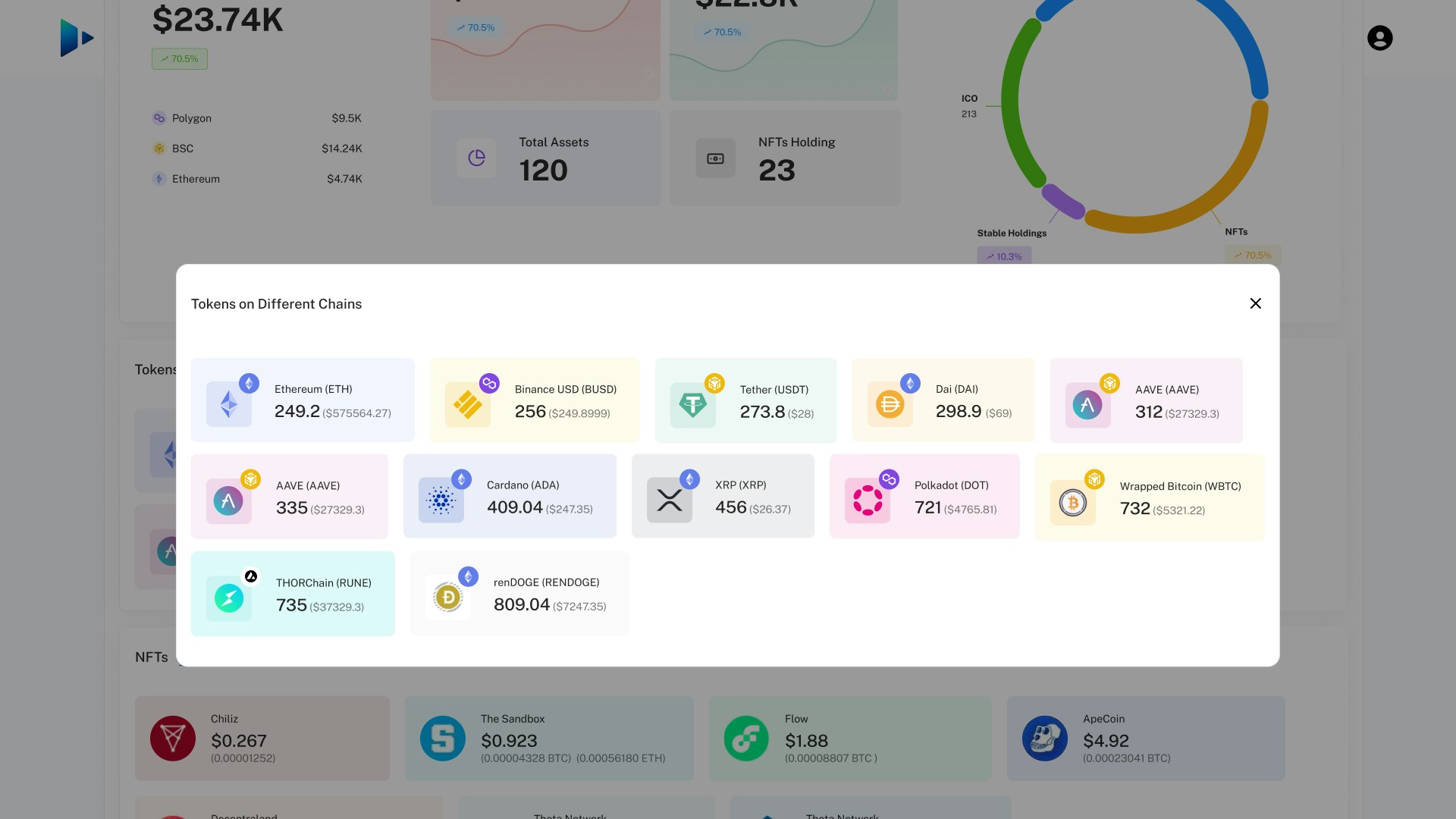
Task: Click the app logo in top left
Action: 77,38
